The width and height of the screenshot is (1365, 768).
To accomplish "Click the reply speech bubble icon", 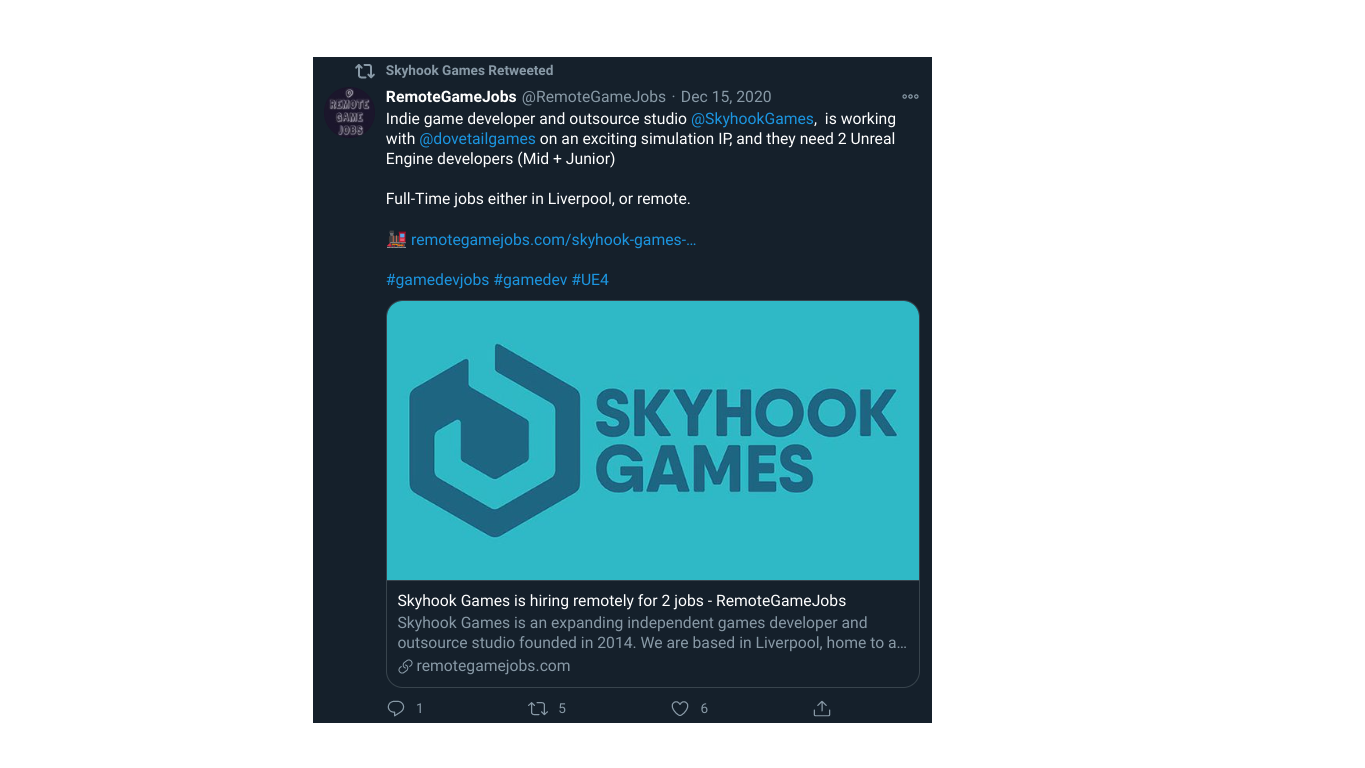I will point(396,708).
